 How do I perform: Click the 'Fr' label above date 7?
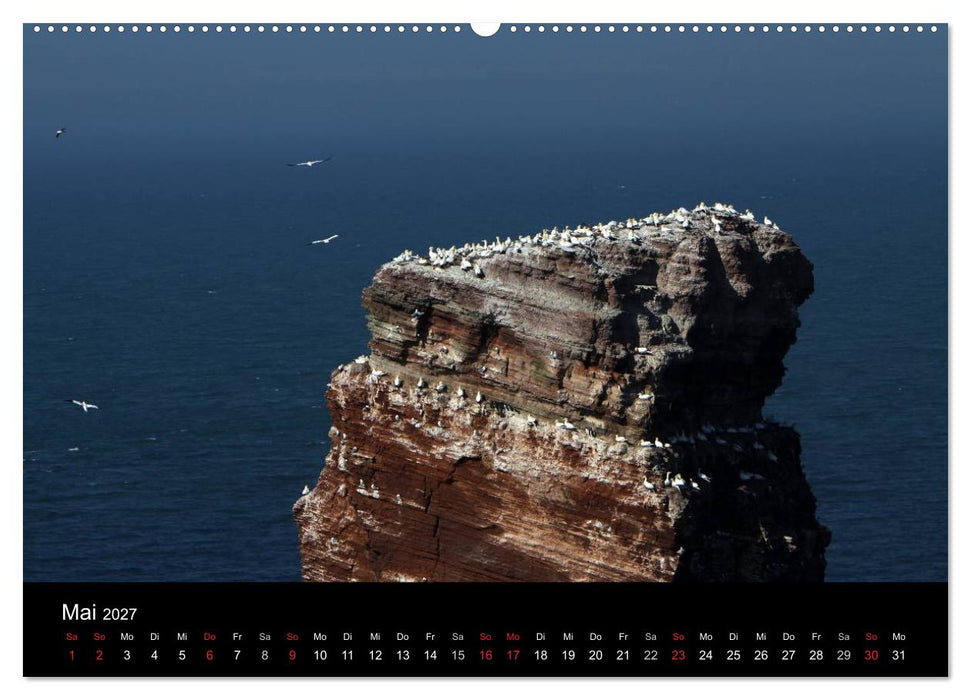237,637
